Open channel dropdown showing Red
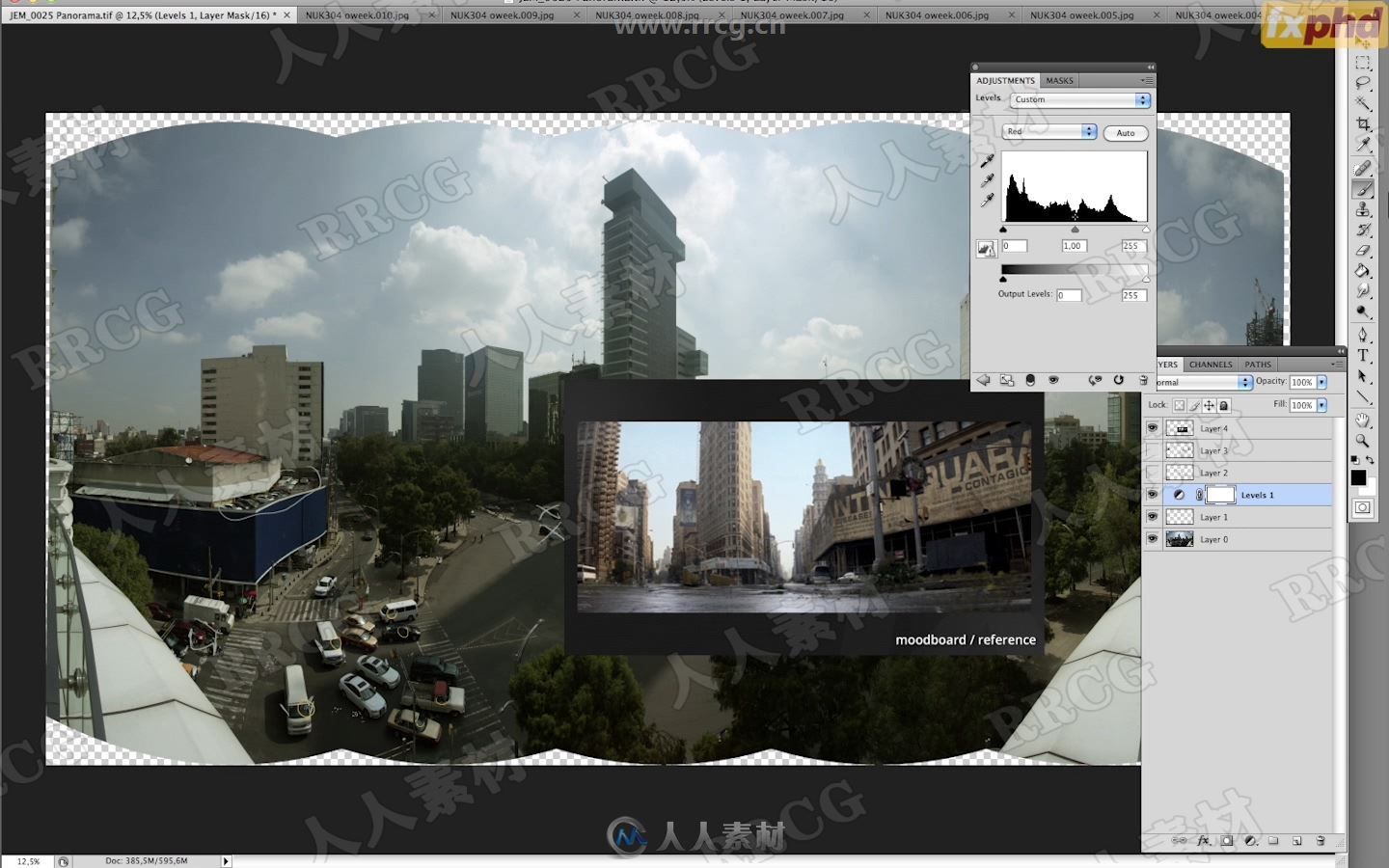This screenshot has height=868, width=1389. point(1049,131)
